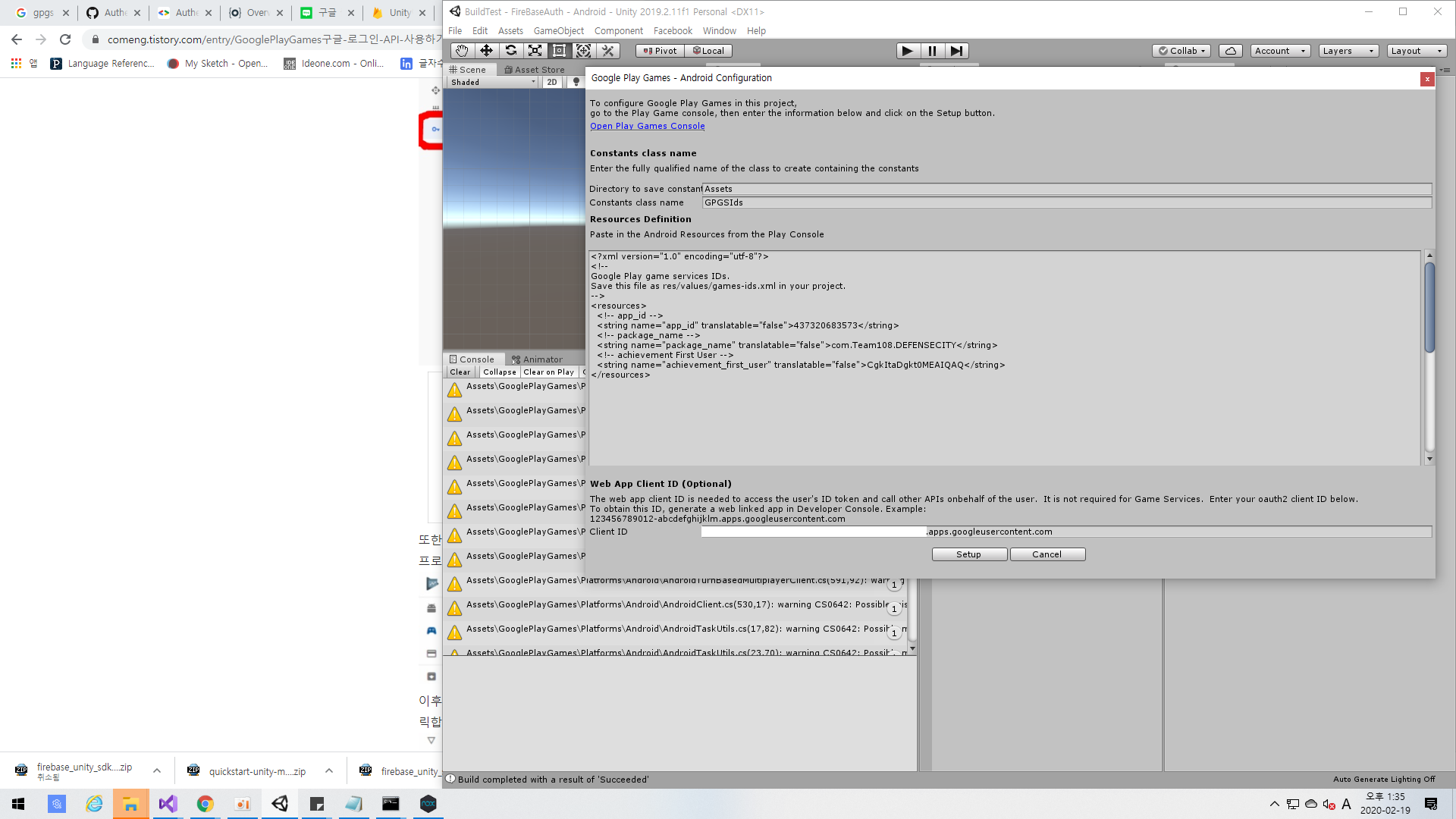Expand the Layers dropdown
This screenshot has width=1456, height=819.
[x=1348, y=51]
